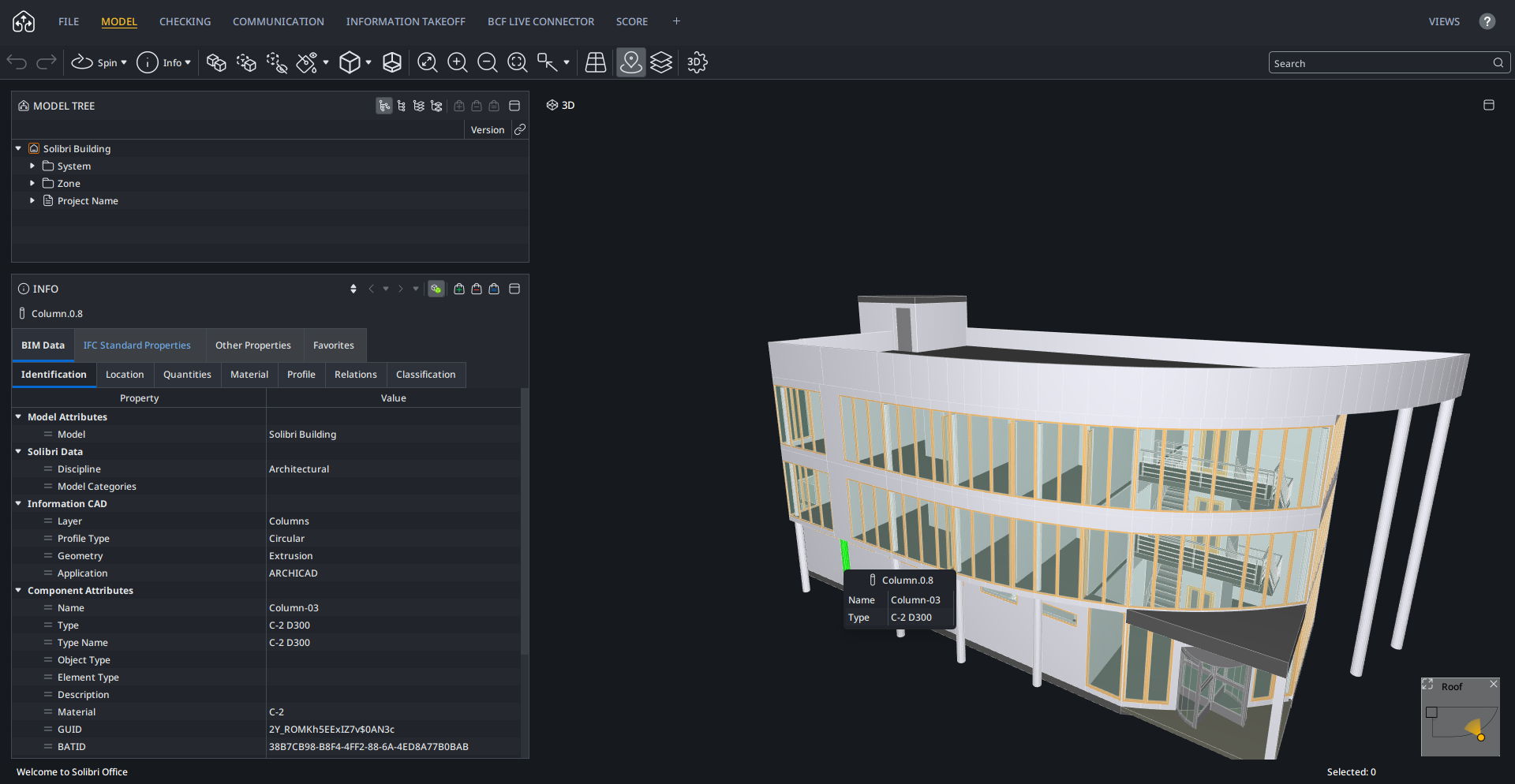Click add to selection basket icon
The image size is (1515, 784).
(459, 289)
